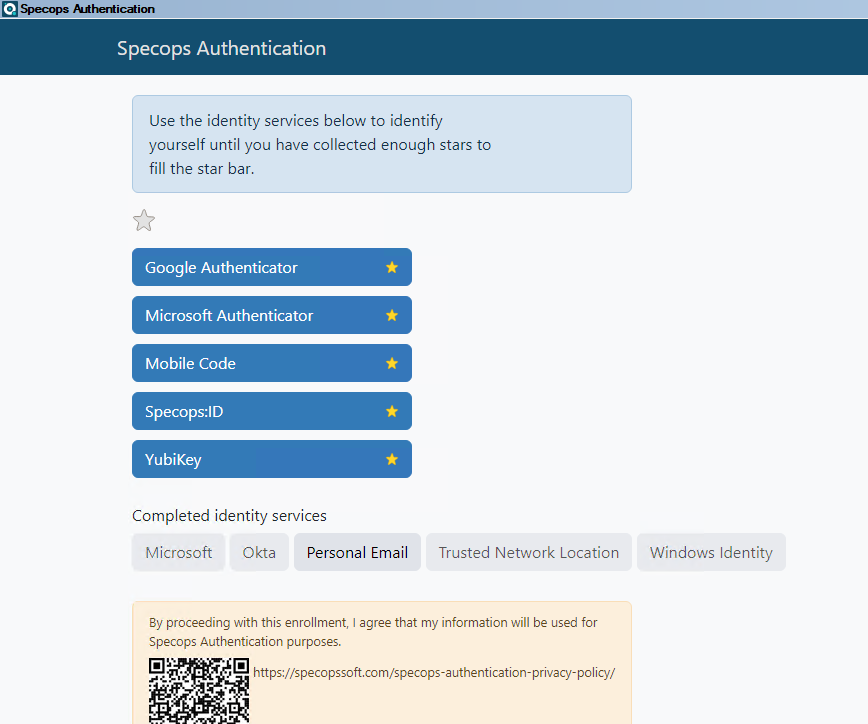Click the star on the Specops:ID button

390,411
